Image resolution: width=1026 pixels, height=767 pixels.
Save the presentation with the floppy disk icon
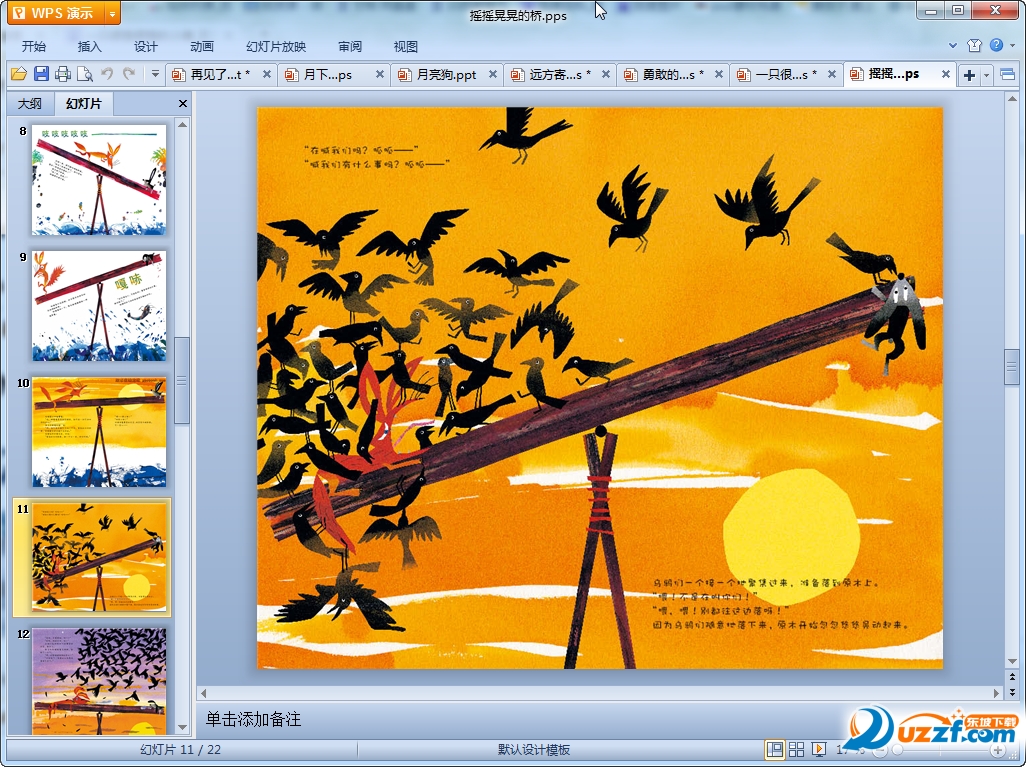tap(41, 74)
